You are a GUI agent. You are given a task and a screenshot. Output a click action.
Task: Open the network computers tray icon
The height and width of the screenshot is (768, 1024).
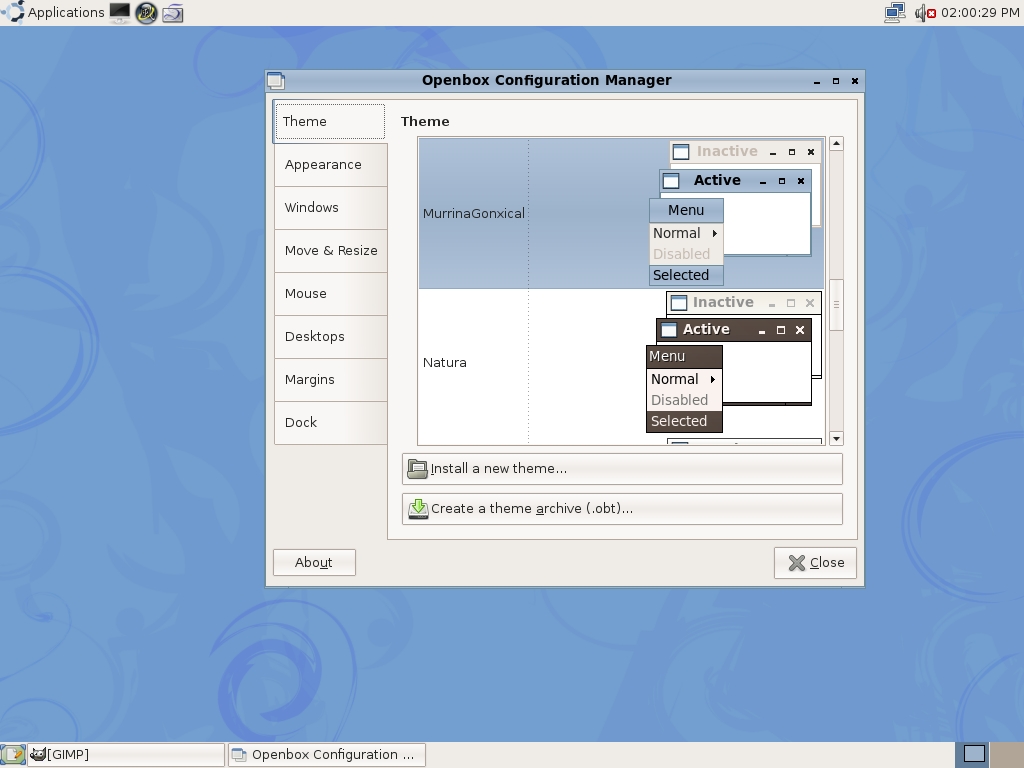[895, 12]
